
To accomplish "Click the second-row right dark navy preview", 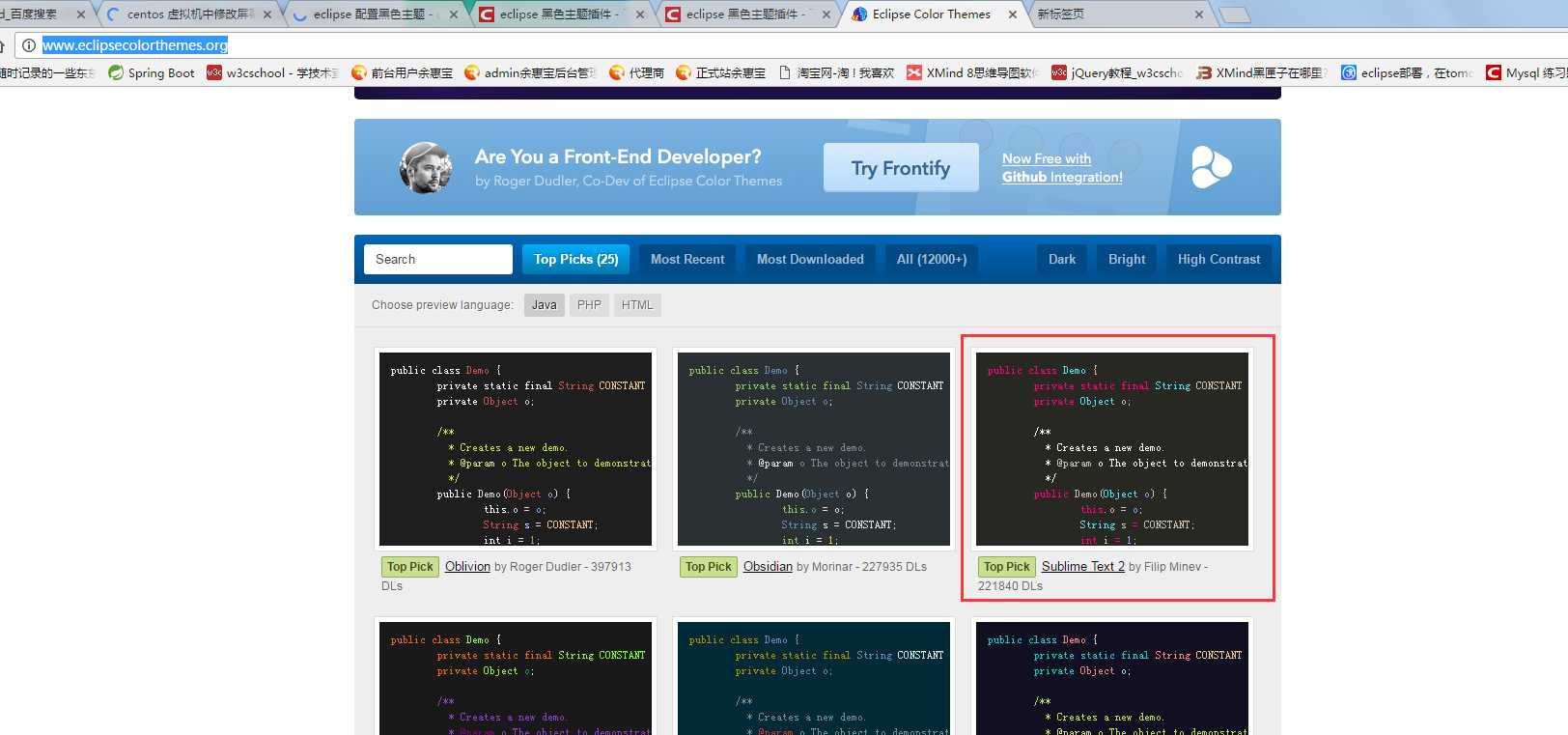I will point(1112,677).
